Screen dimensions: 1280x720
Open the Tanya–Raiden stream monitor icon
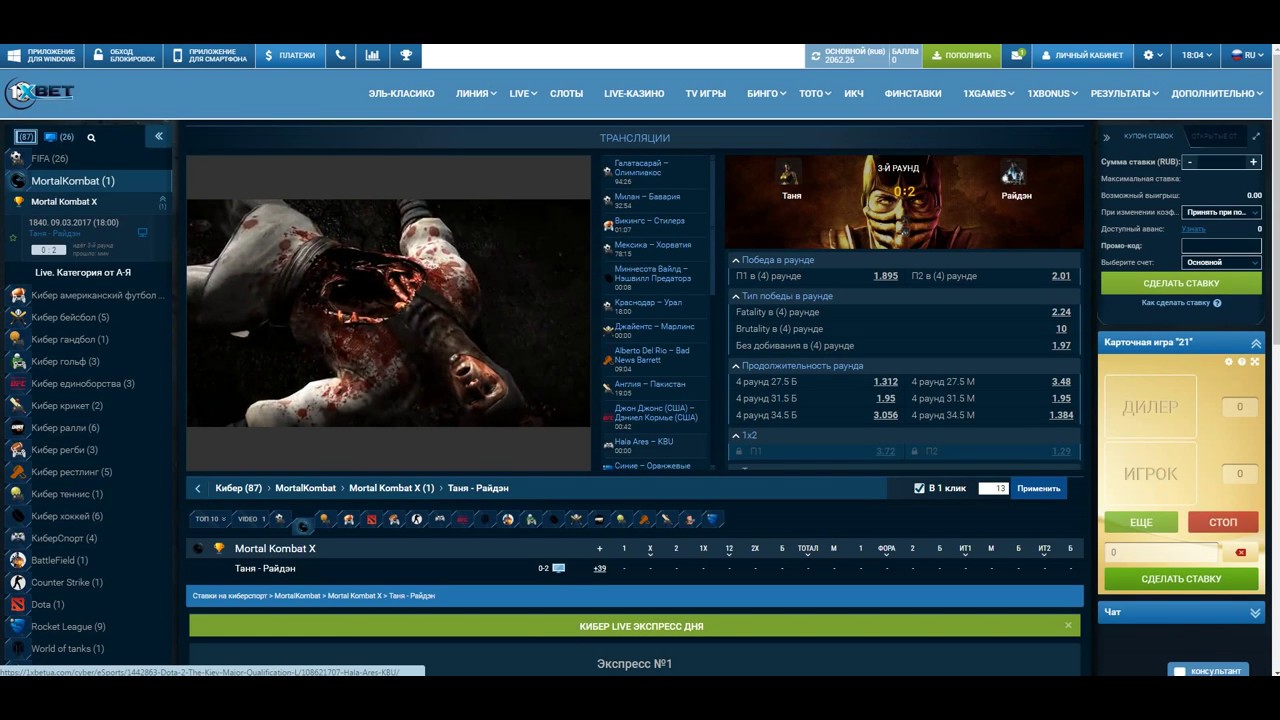(x=559, y=568)
